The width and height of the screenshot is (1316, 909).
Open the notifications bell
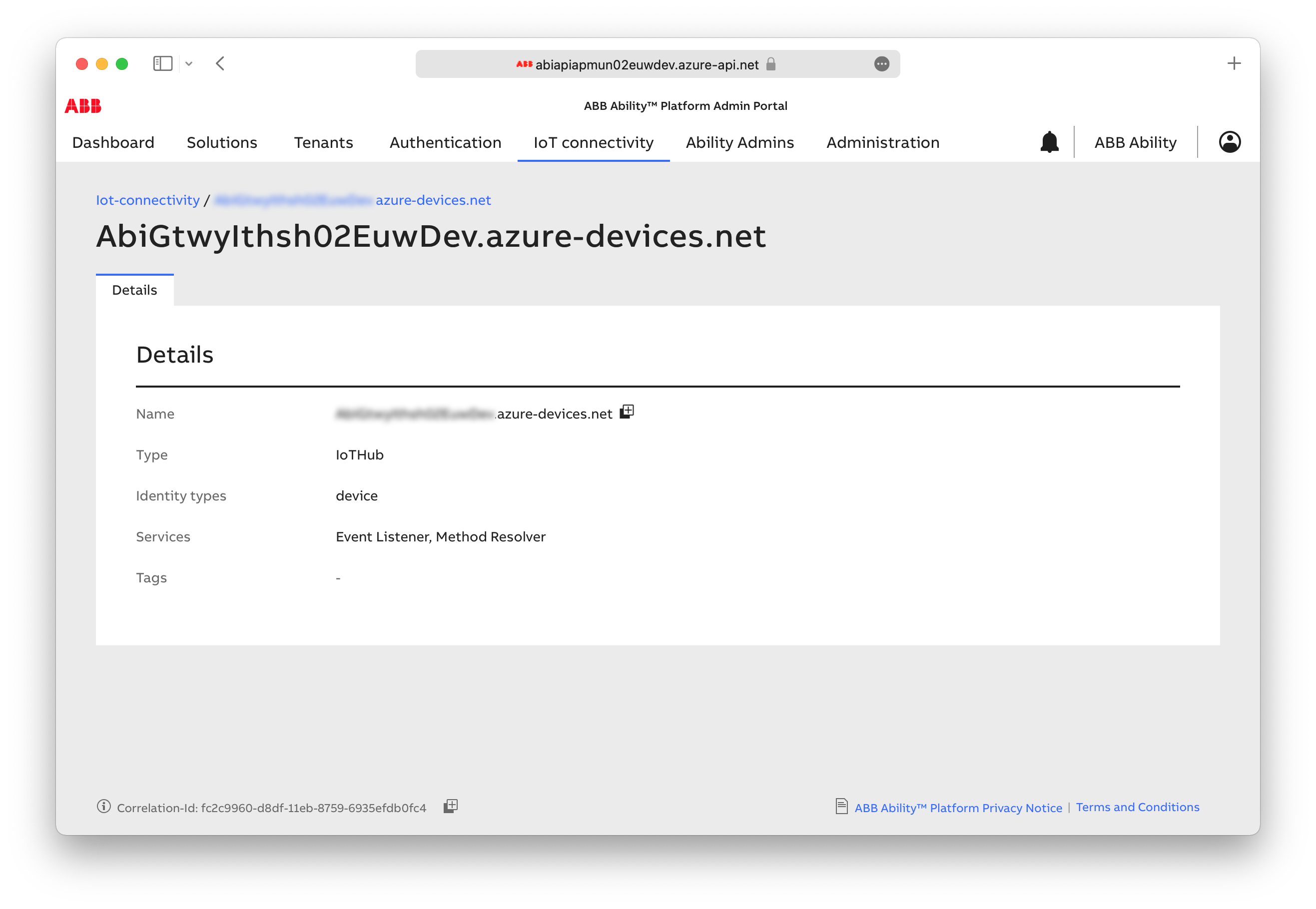pyautogui.click(x=1049, y=142)
